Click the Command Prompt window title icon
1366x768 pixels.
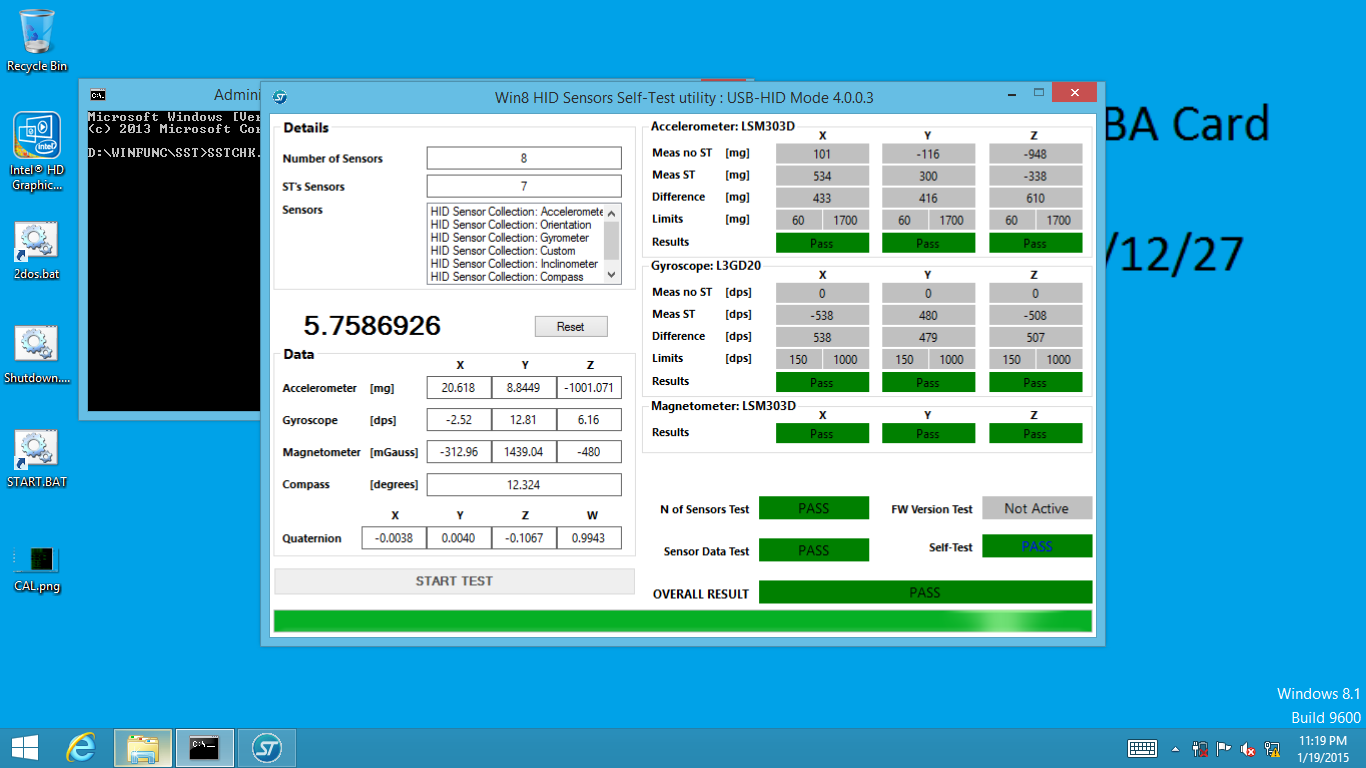pos(98,95)
